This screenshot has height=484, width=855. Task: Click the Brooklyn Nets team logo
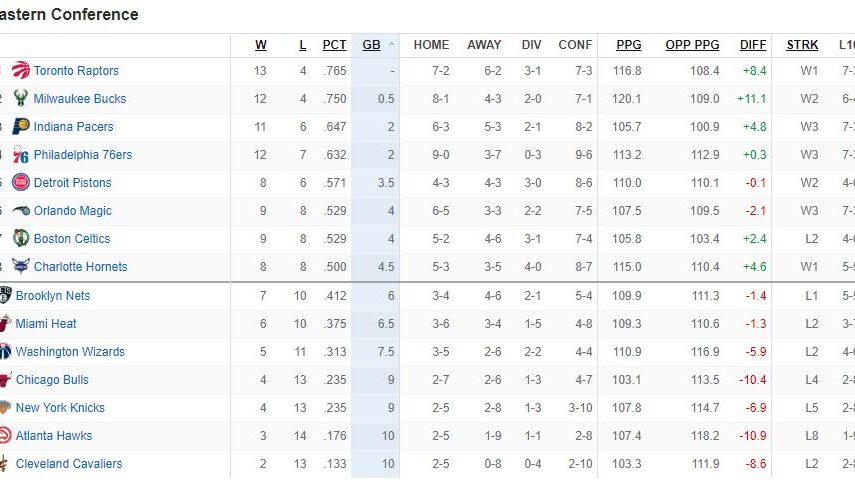tap(5, 296)
